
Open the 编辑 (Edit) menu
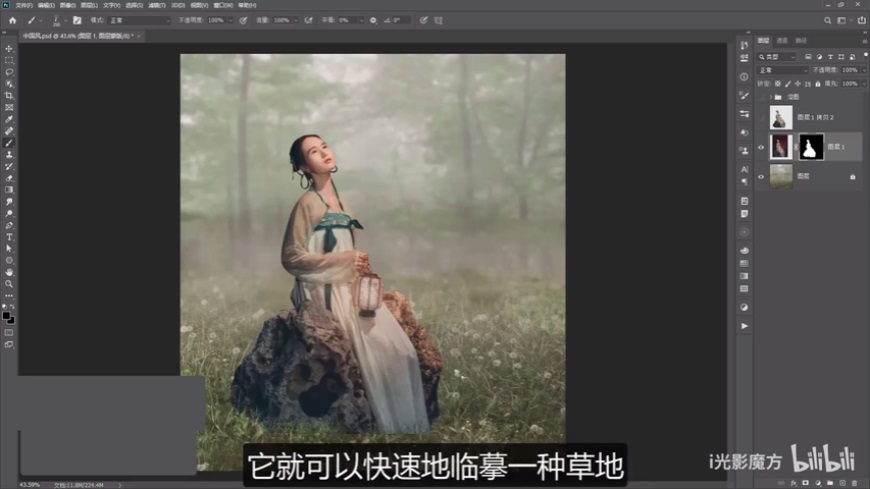pos(46,5)
